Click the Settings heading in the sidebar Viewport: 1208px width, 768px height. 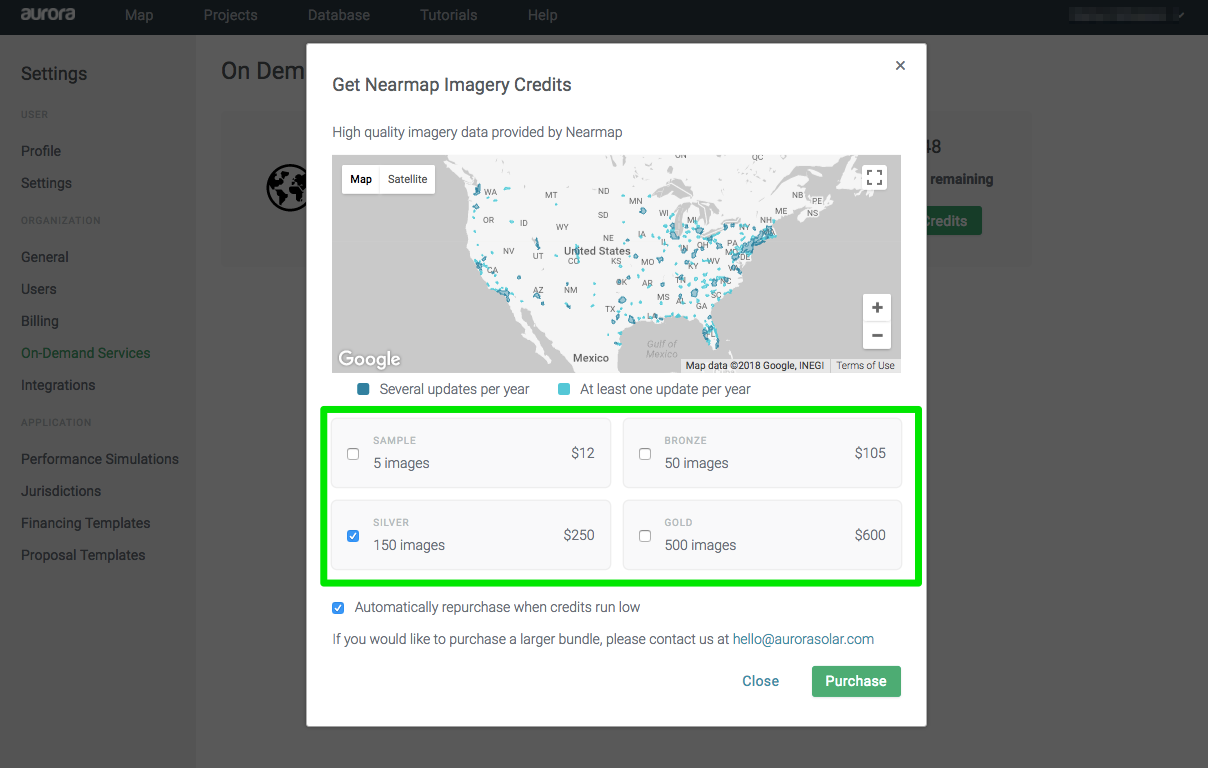pos(54,74)
